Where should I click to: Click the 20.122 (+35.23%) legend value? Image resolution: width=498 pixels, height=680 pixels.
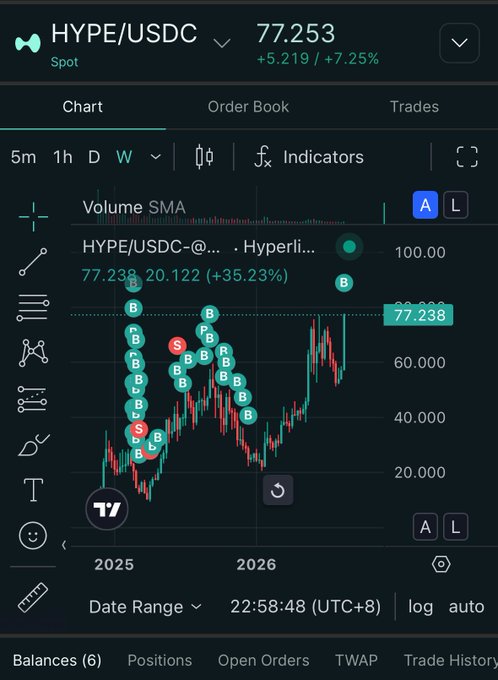[216, 275]
